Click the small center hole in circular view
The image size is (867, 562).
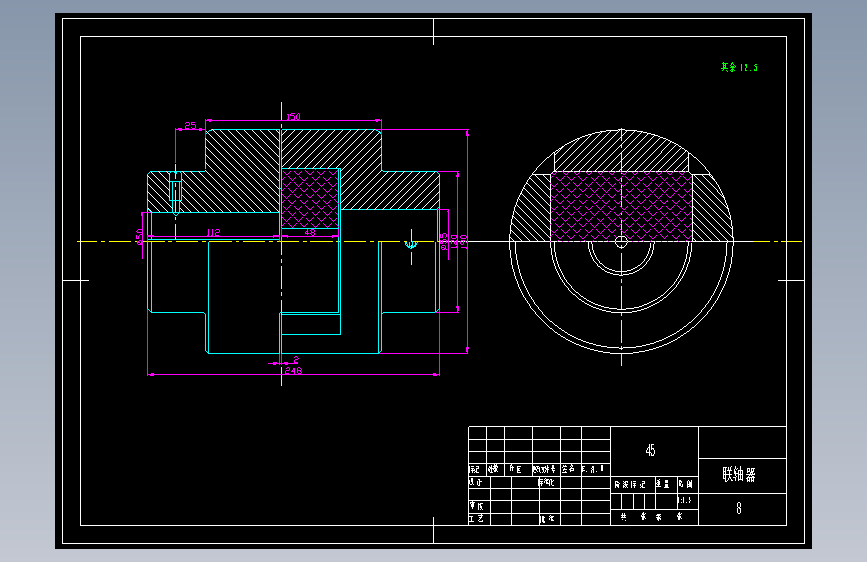click(621, 242)
